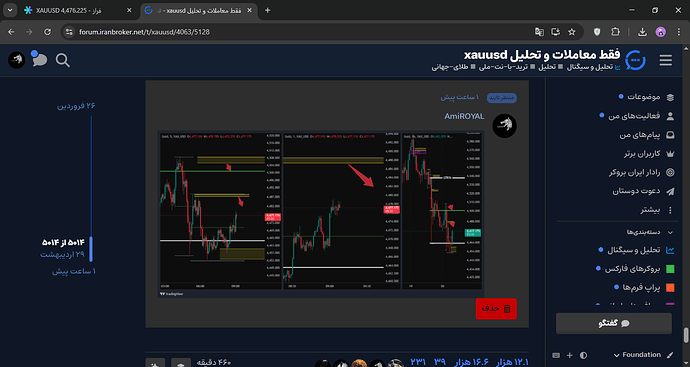The width and height of the screenshot is (690, 367).
Task: Open the hamburger sidebar menu
Action: coord(665,60)
